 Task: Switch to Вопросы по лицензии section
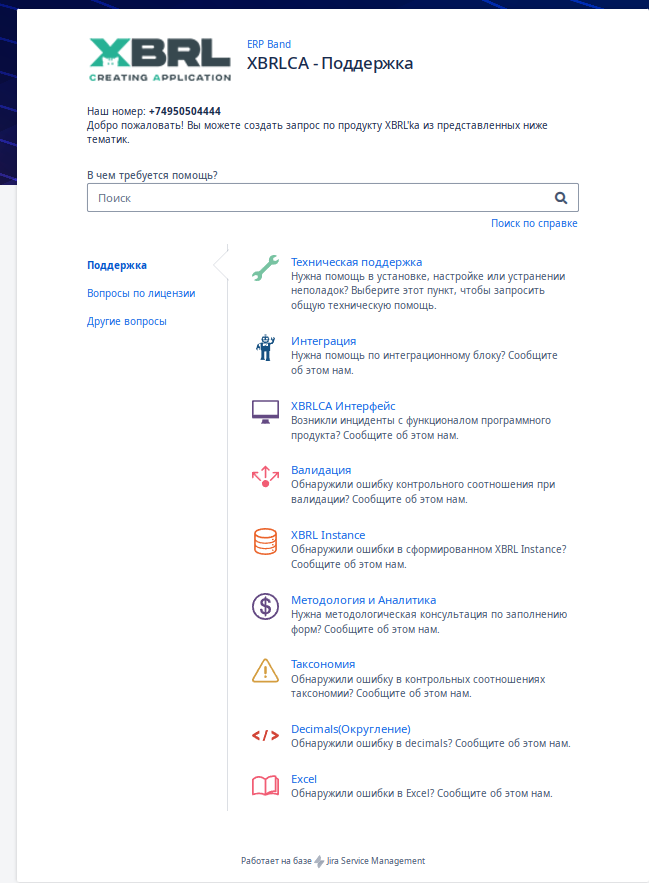tap(141, 293)
